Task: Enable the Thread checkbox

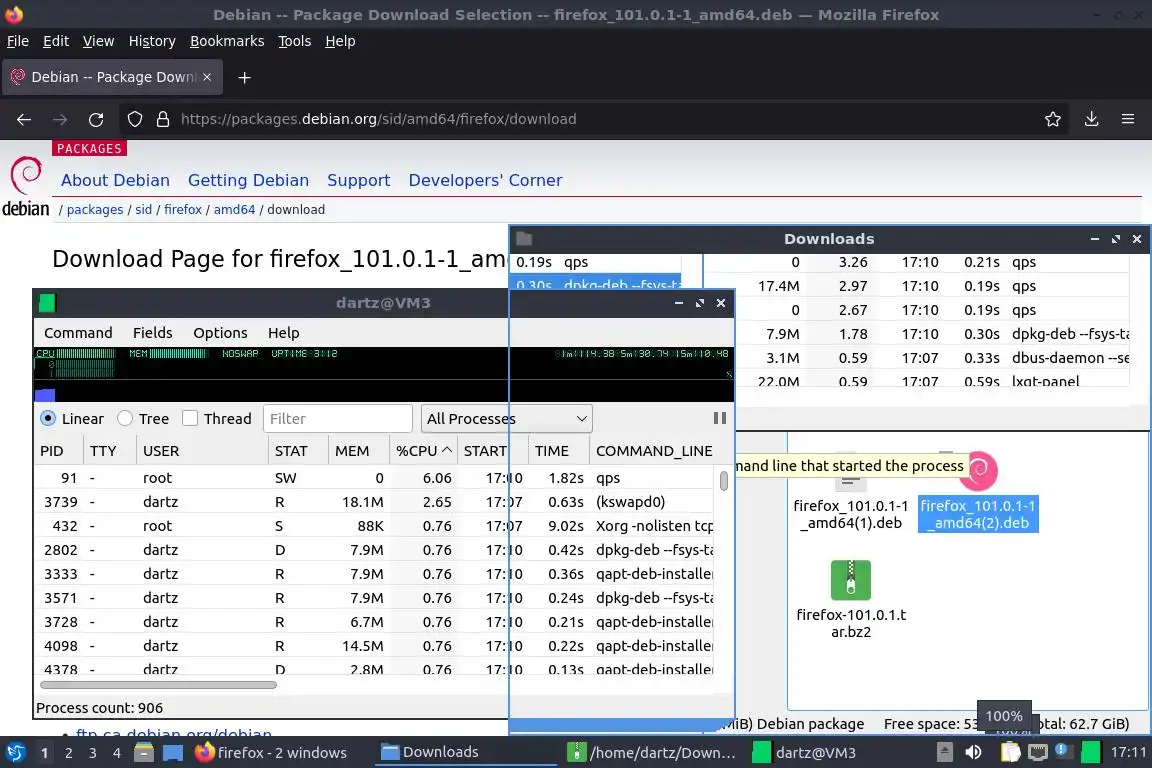Action: point(190,418)
